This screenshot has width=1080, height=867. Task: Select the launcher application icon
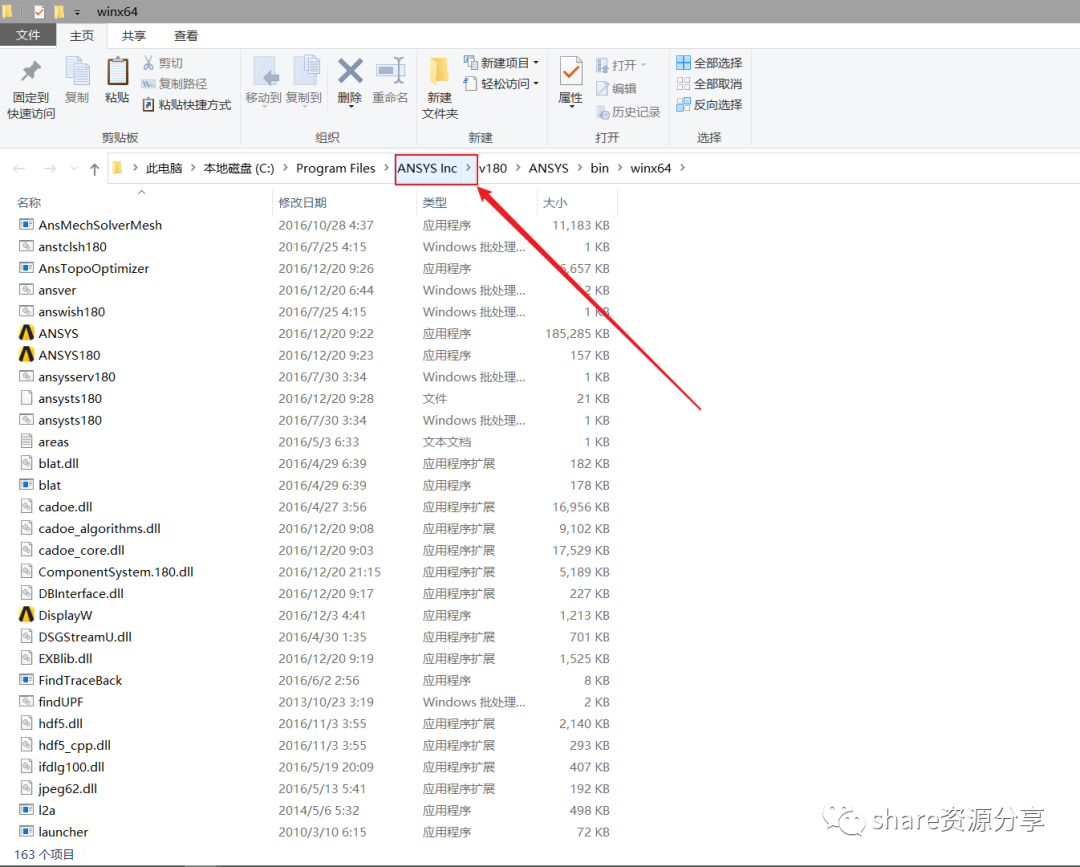26,831
